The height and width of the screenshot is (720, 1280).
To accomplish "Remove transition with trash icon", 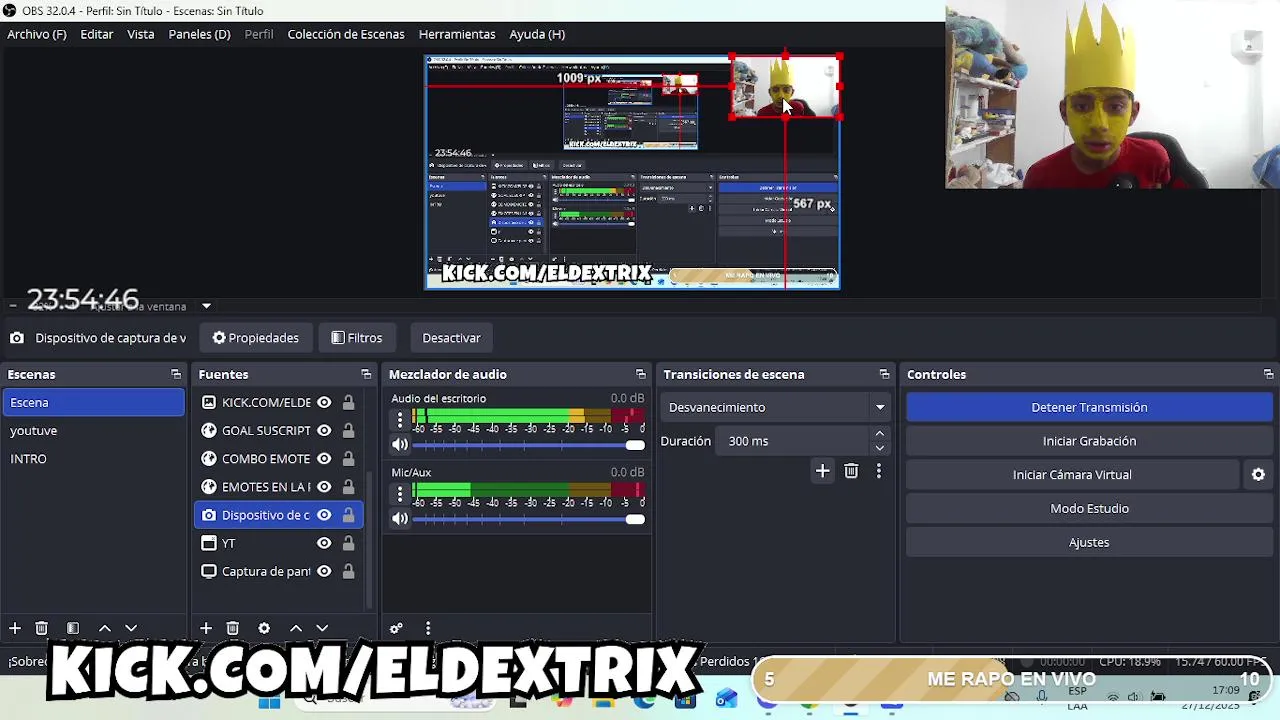I will coord(851,471).
